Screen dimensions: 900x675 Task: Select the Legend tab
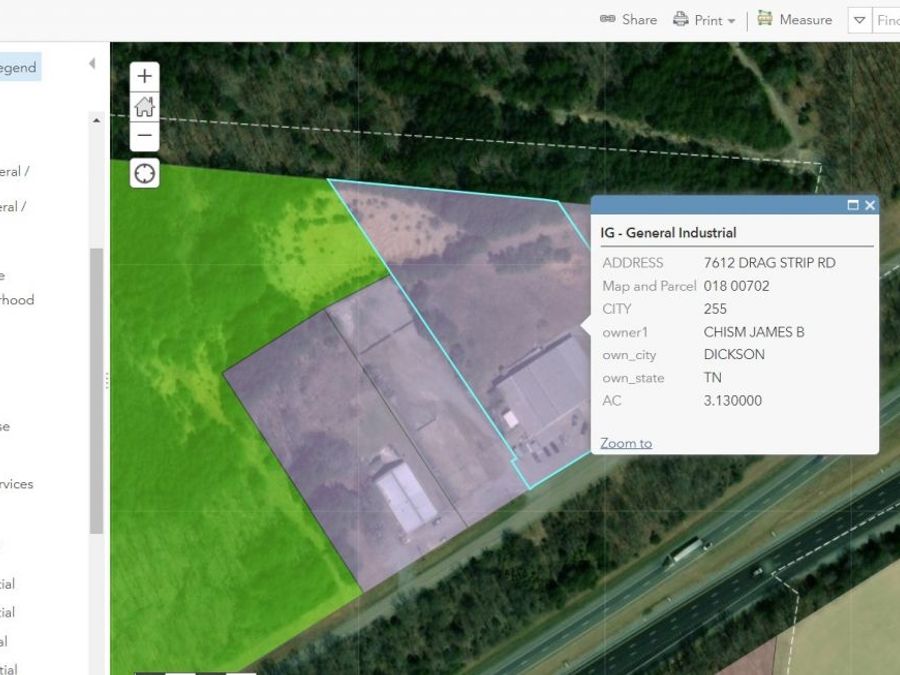coord(18,67)
